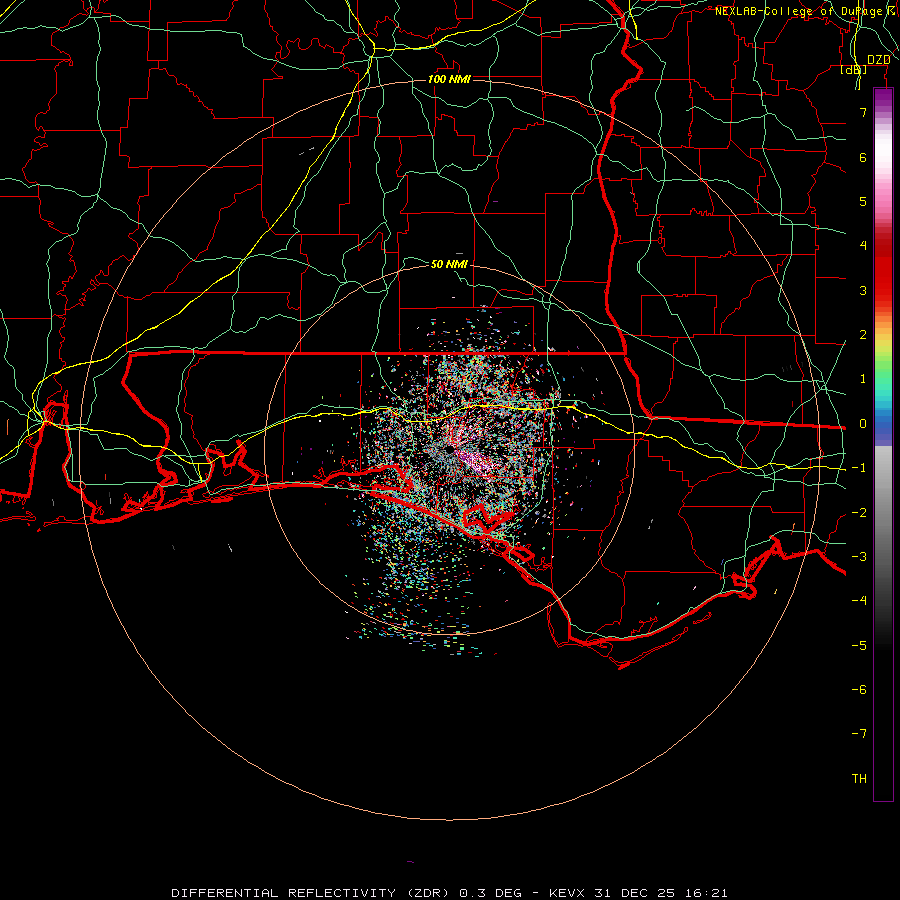This screenshot has width=900, height=900.
Task: Click the 100 NMI range ring label
Action: click(449, 79)
